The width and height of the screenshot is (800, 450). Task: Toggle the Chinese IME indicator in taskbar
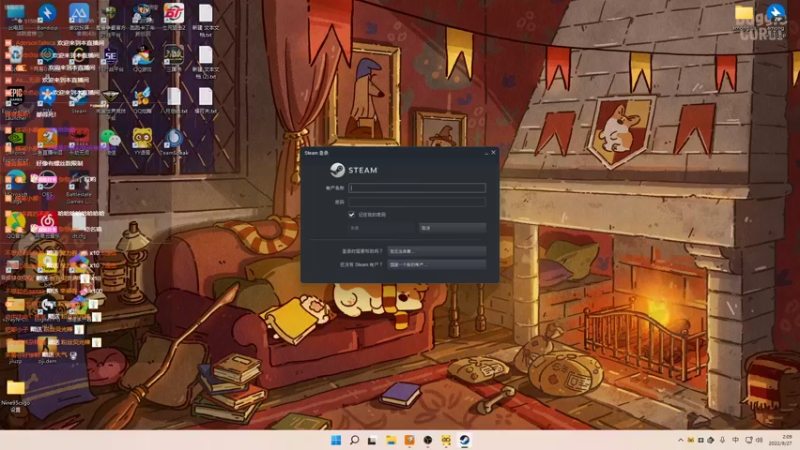735,440
